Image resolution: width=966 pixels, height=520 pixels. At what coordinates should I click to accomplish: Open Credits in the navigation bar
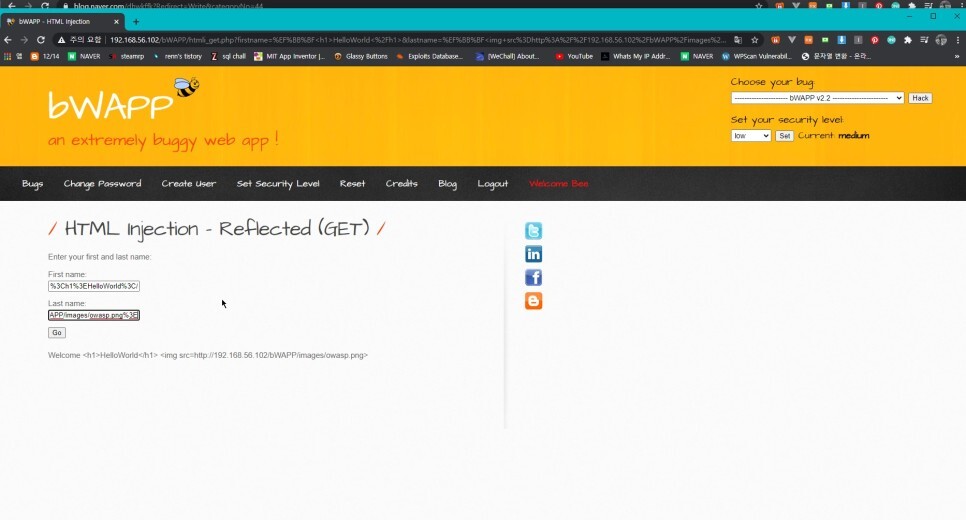coord(402,184)
